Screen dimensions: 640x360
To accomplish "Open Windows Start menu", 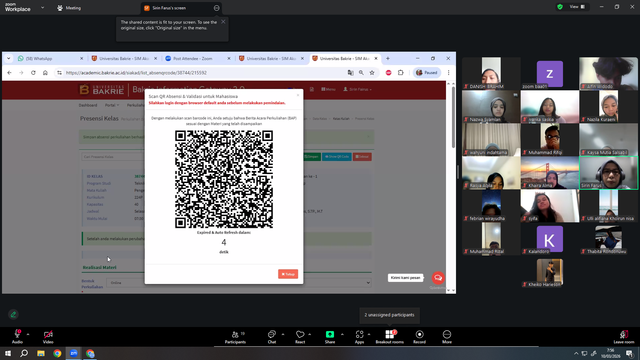I will click(8, 353).
